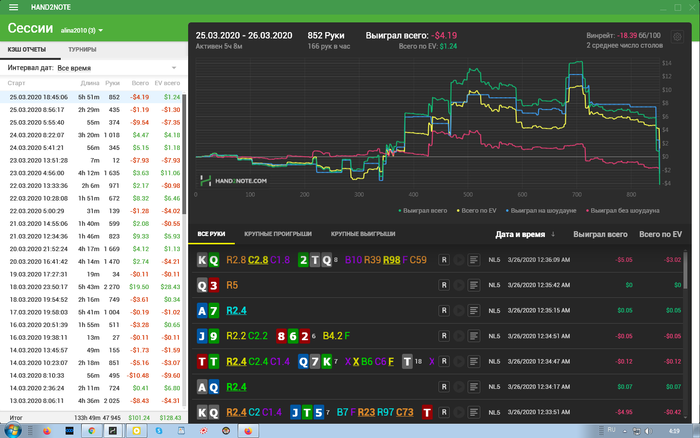Toggle 'Выиграл всего' chart series
Screen dimensions: 700x438
422,211
